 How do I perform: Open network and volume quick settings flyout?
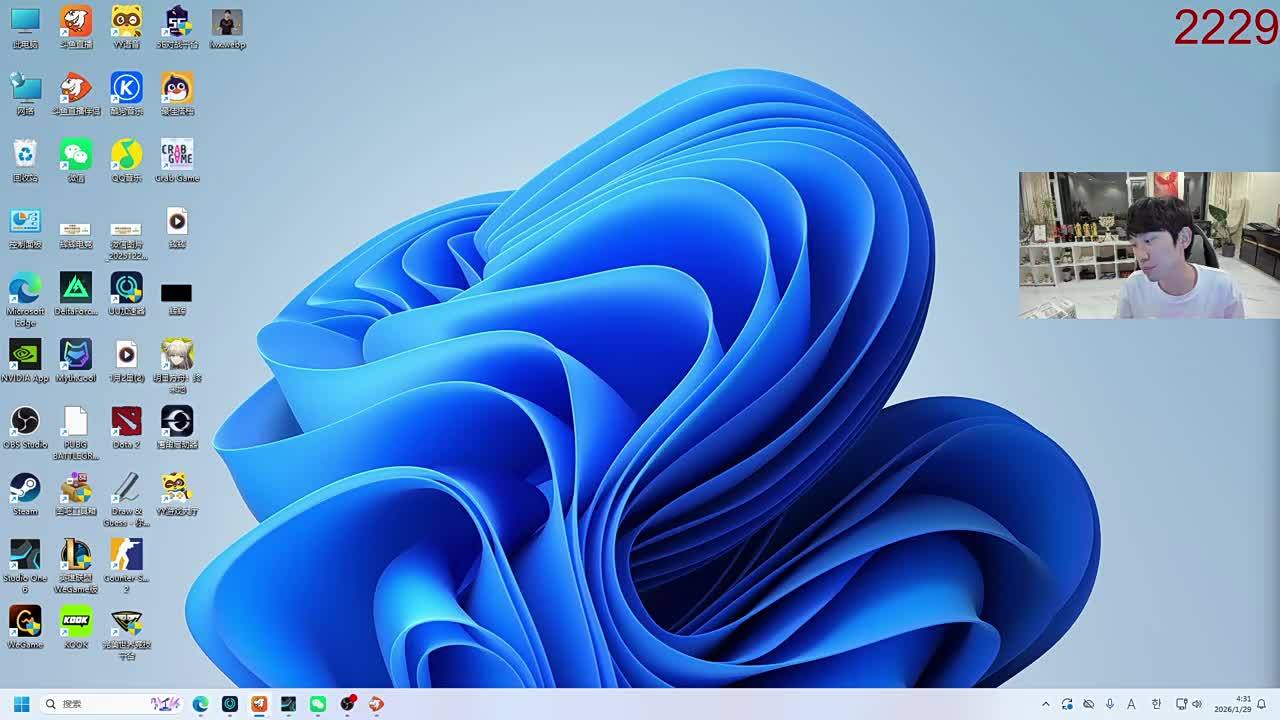pos(1189,704)
